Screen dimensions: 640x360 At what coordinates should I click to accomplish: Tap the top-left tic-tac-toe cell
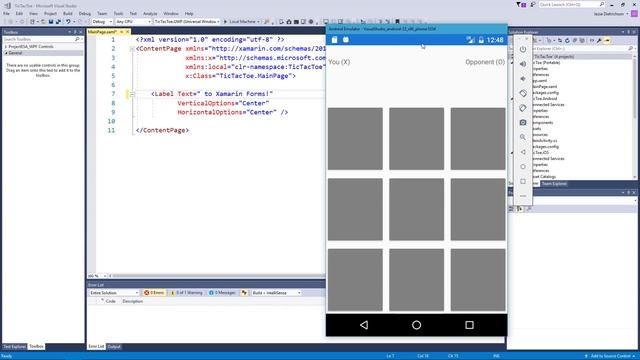(x=355, y=139)
